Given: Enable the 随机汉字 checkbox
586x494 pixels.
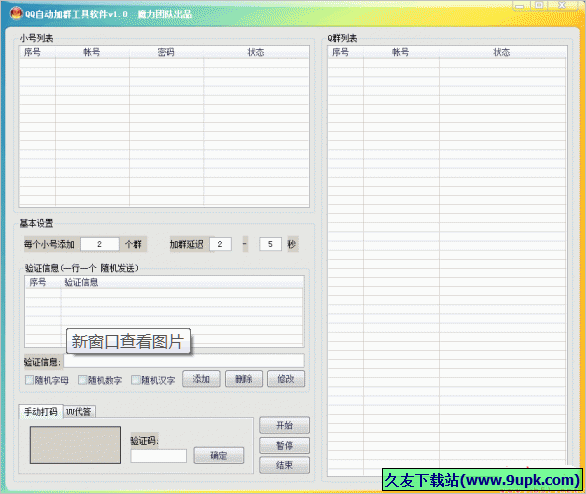Looking at the screenshot, I should (x=135, y=380).
